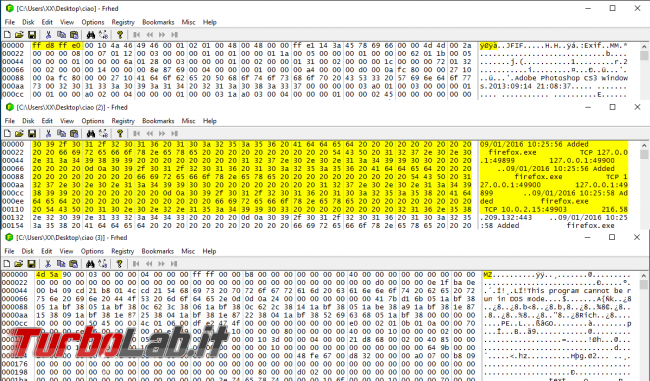Open the Disk menu in the top window
Viewport: 650px width, 381px height.
(x=28, y=22)
